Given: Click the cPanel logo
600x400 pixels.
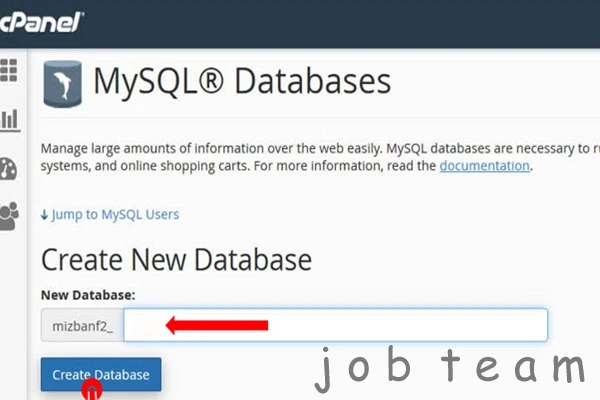Looking at the screenshot, I should (42, 20).
